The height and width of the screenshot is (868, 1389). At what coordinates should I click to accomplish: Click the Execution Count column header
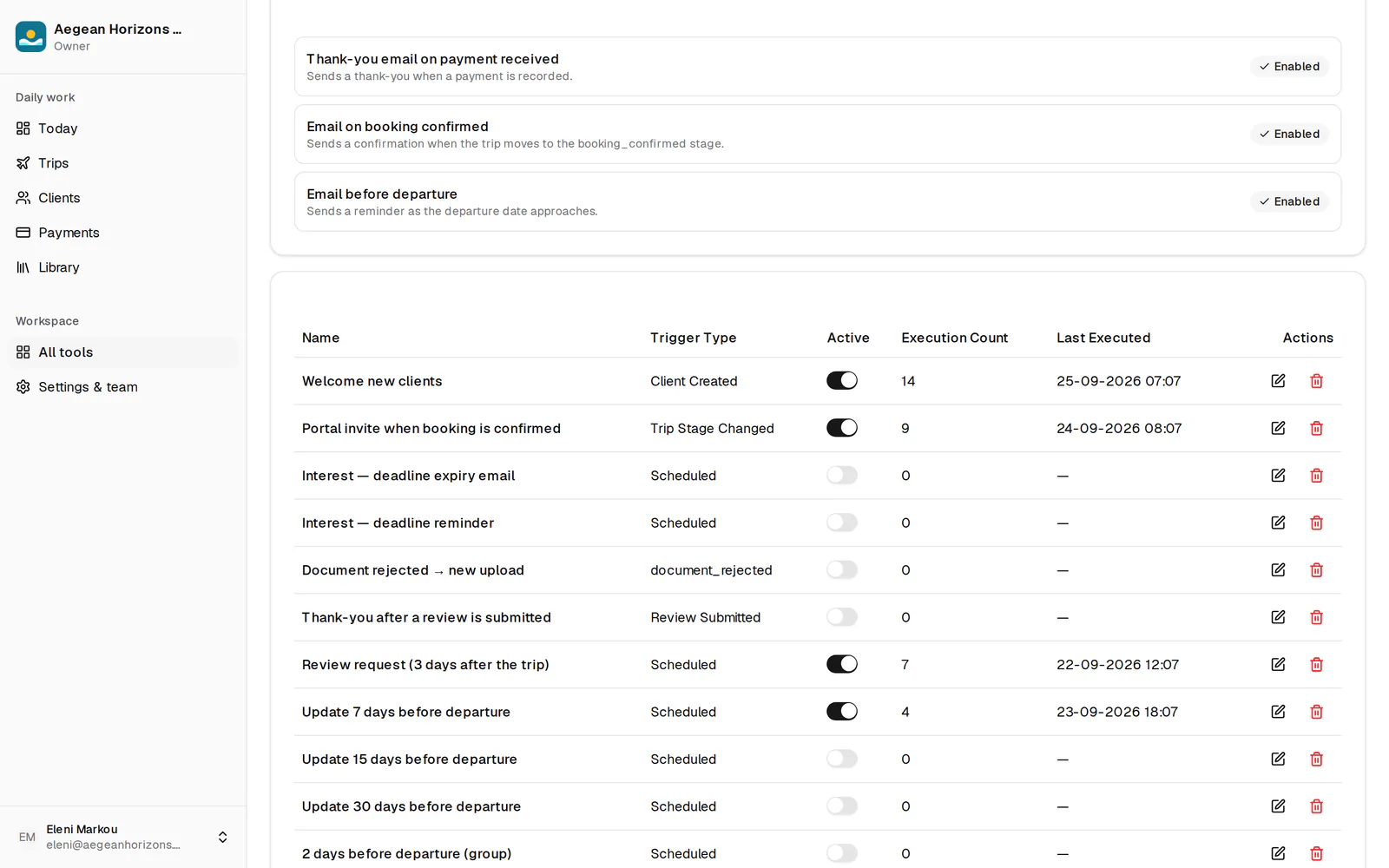click(x=954, y=338)
